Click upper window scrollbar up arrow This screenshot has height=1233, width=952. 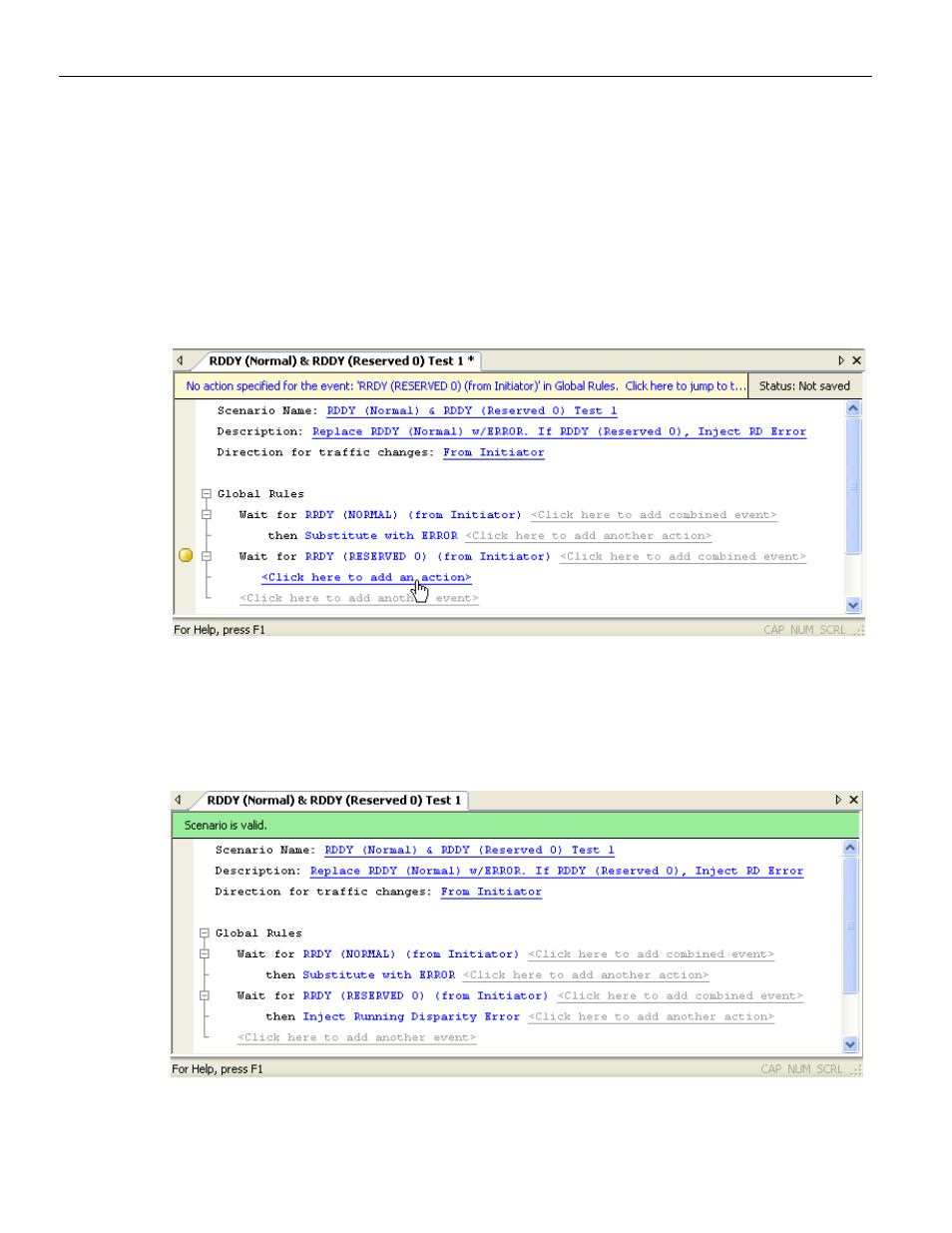click(x=853, y=408)
